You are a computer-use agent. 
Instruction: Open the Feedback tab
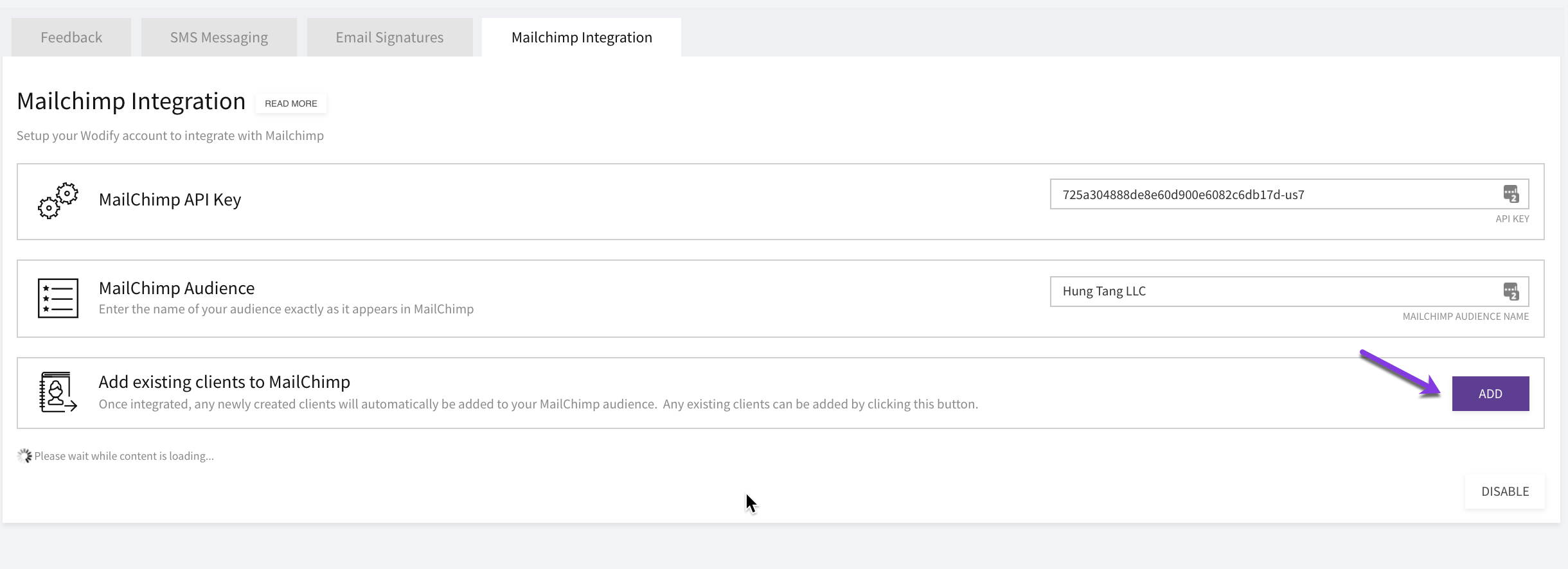point(71,37)
